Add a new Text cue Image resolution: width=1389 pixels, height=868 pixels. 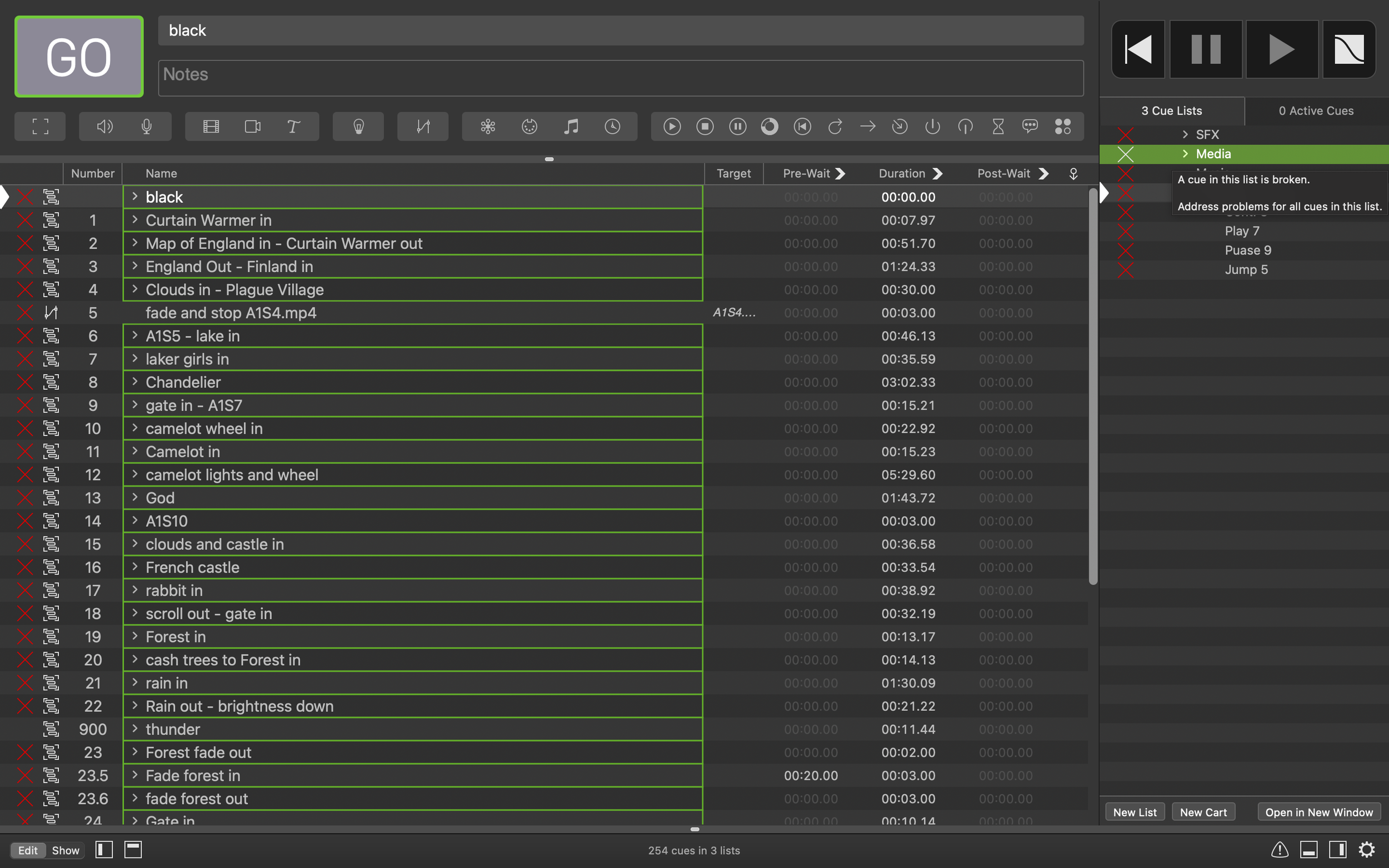point(293,126)
